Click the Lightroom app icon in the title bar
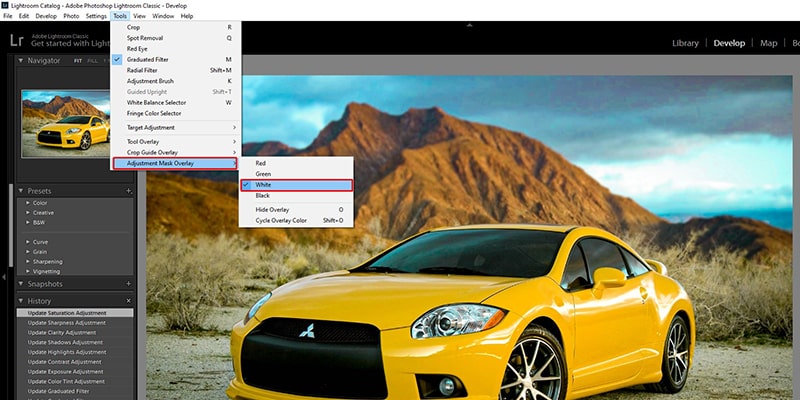Viewport: 800px width, 400px height. point(5,6)
